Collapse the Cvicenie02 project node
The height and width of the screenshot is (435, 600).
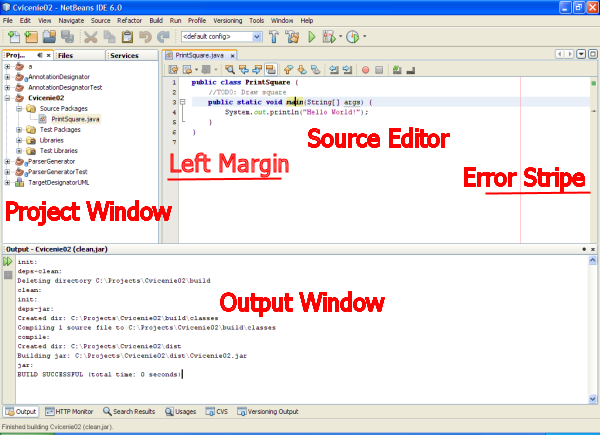click(x=7, y=98)
